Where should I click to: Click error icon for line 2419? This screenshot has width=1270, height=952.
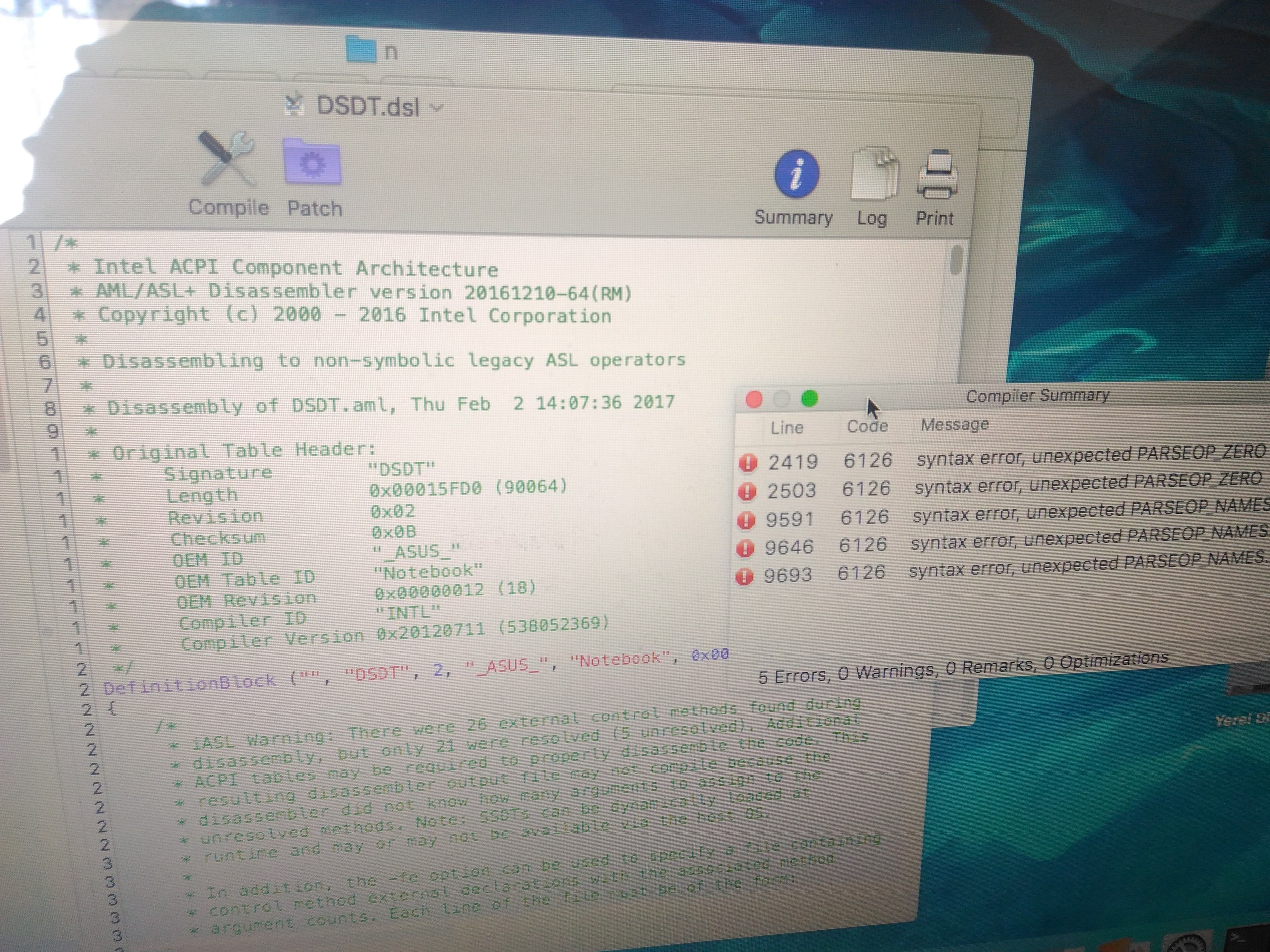coord(748,463)
